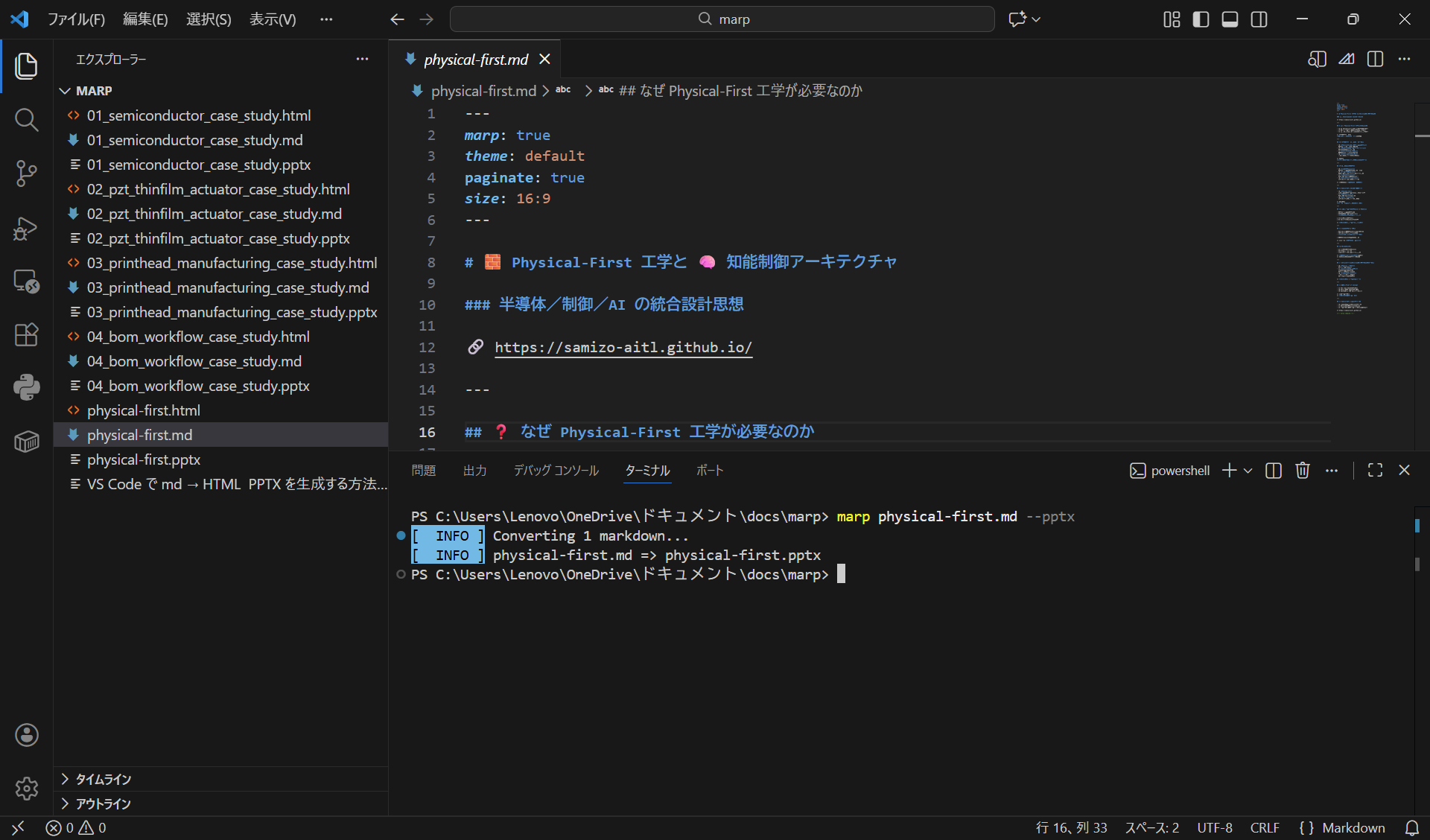Image resolution: width=1430 pixels, height=840 pixels.
Task: Open the Python sidebar panel icon
Action: tap(26, 387)
